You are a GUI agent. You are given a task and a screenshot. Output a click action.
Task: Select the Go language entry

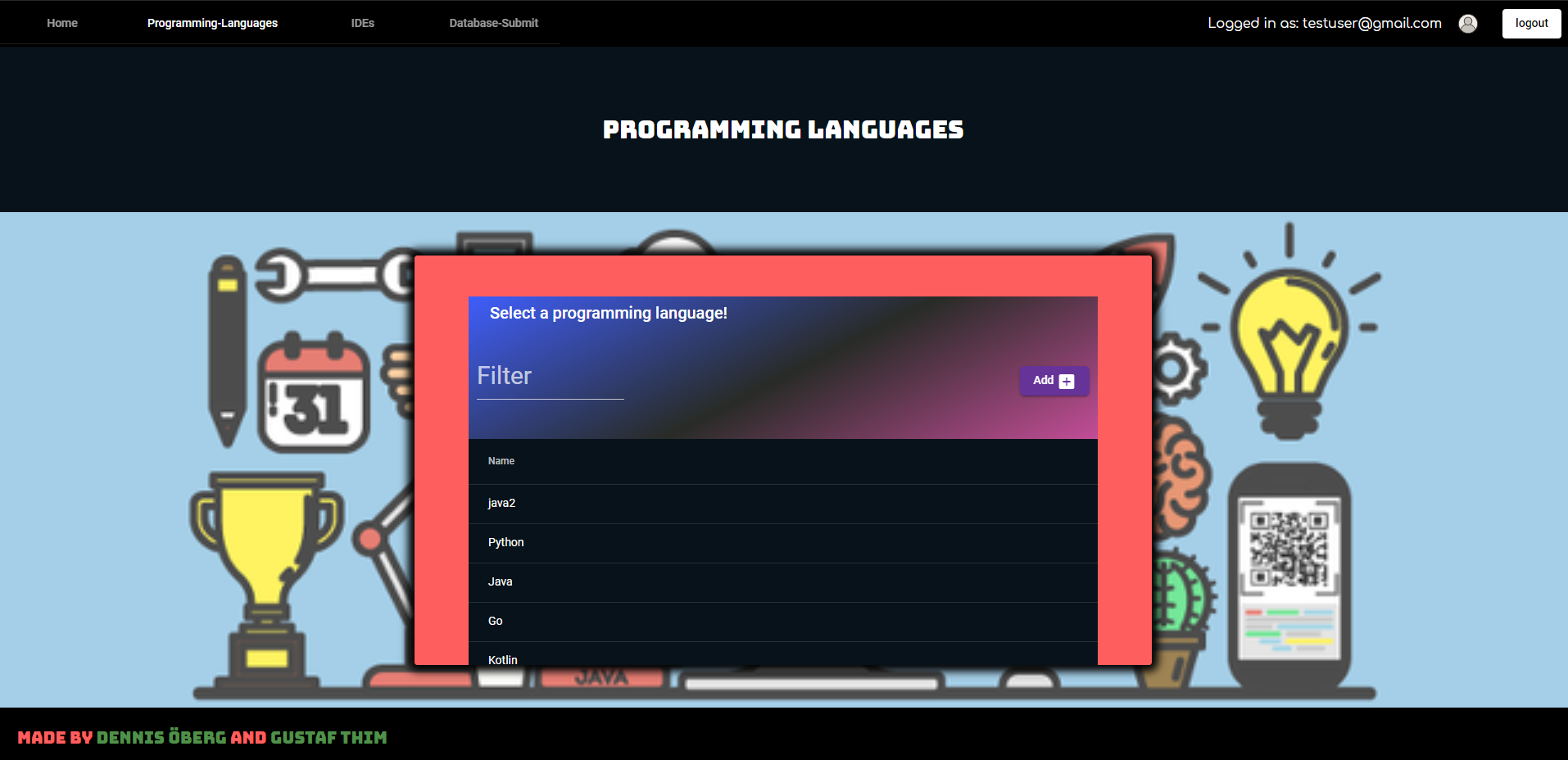(495, 621)
